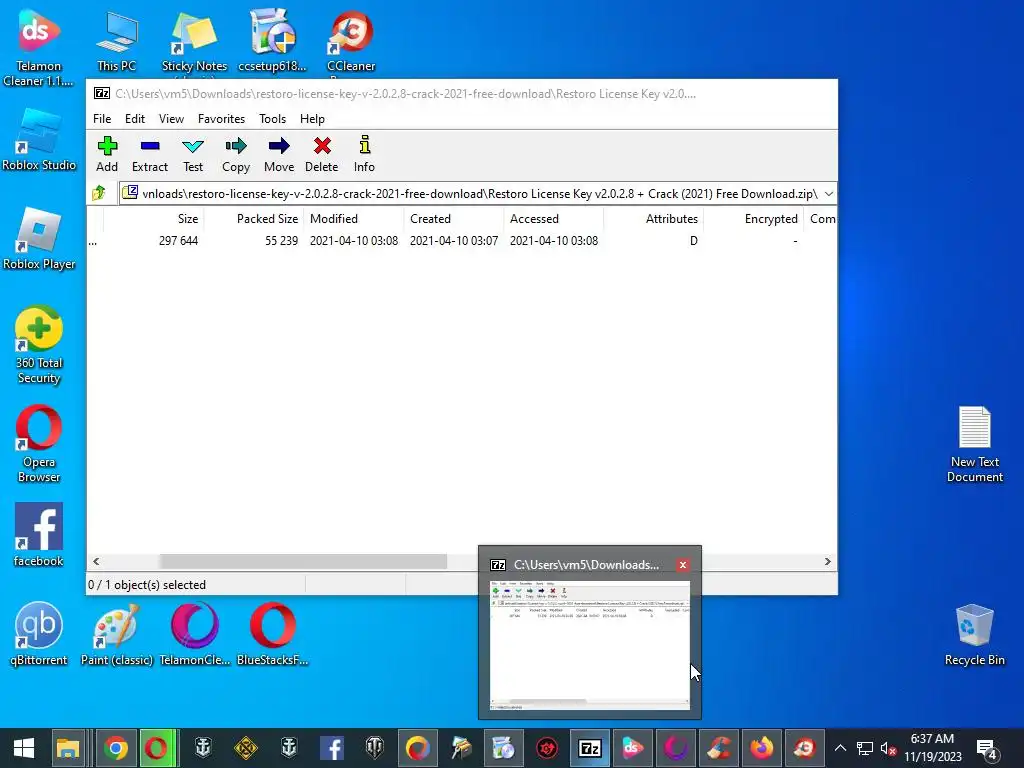Open the muted volume tray icon
1024x768 pixels.
pyautogui.click(x=888, y=748)
